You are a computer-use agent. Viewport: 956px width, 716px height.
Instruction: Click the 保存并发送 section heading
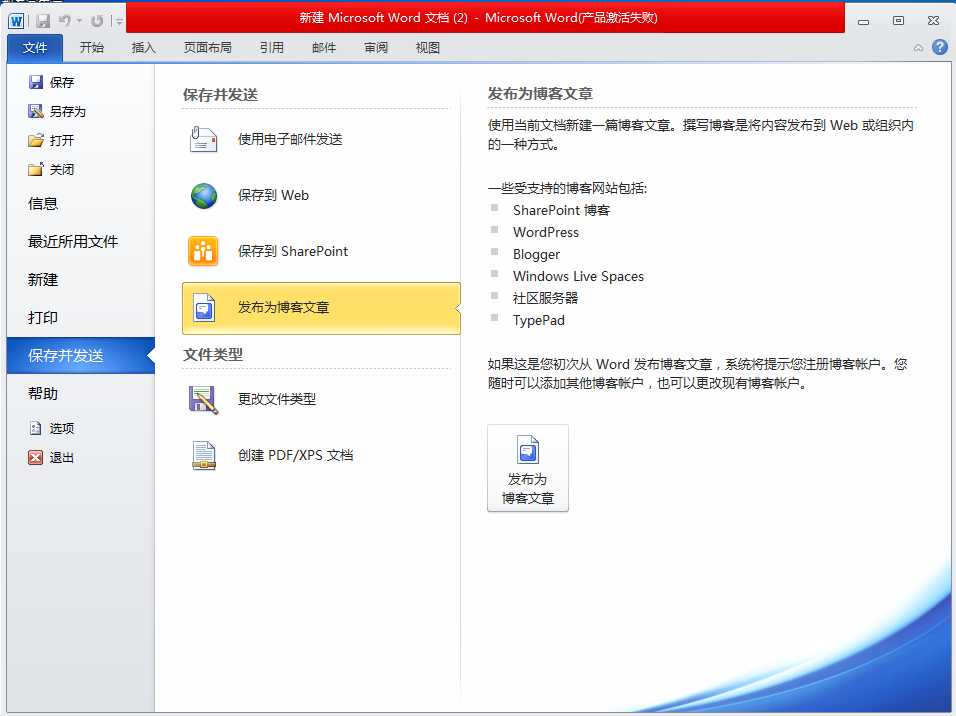point(220,95)
